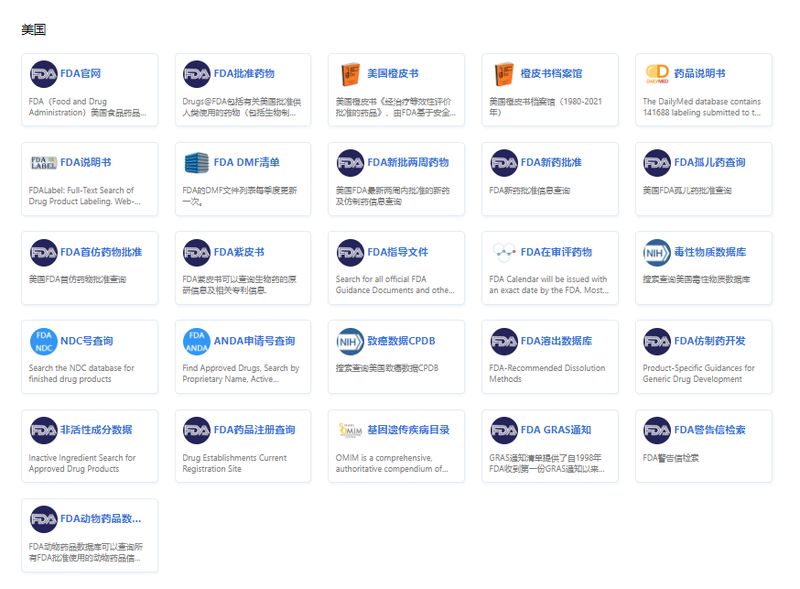Open the FDA孤儿药查询 title link
800x589 pixels.
coord(710,162)
